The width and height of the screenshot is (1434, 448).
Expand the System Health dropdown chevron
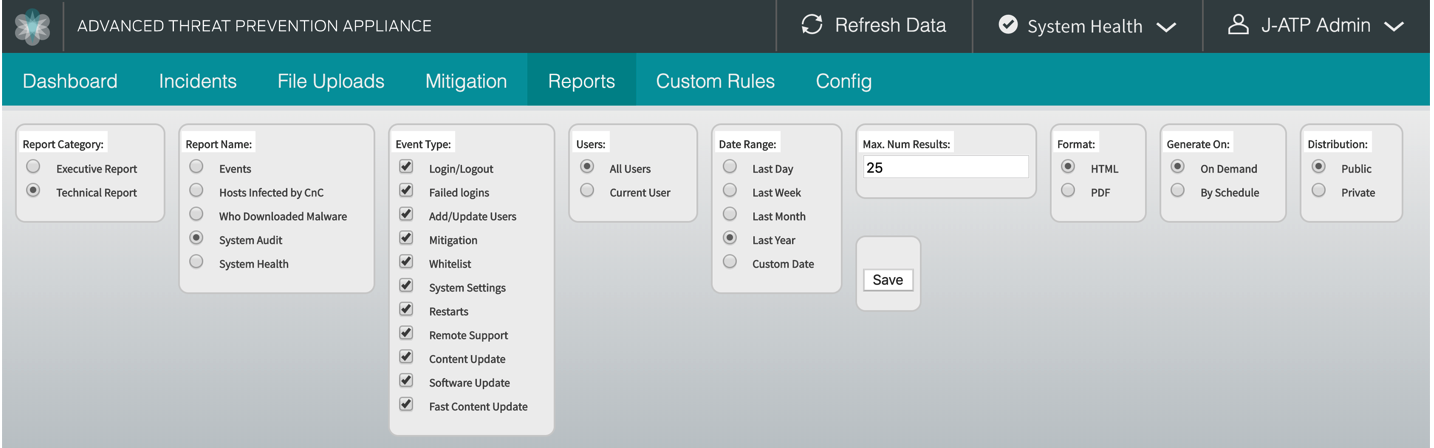tap(1166, 27)
